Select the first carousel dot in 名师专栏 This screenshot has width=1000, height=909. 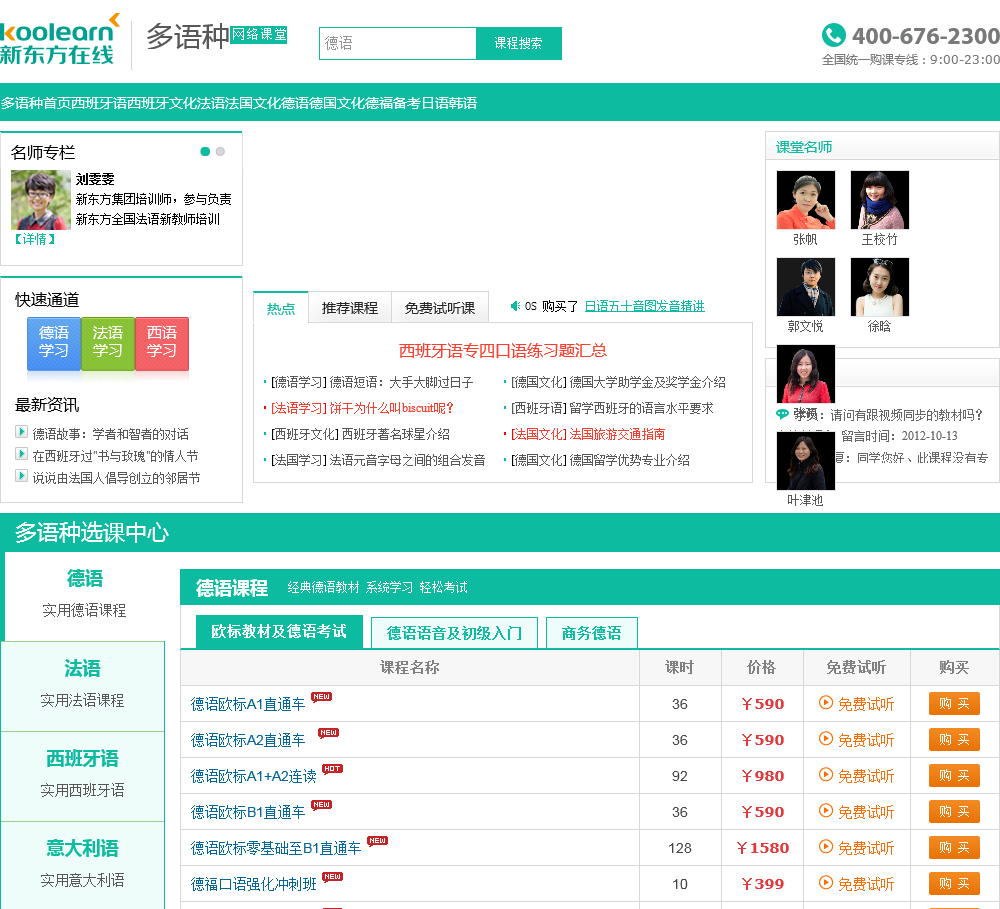[205, 151]
